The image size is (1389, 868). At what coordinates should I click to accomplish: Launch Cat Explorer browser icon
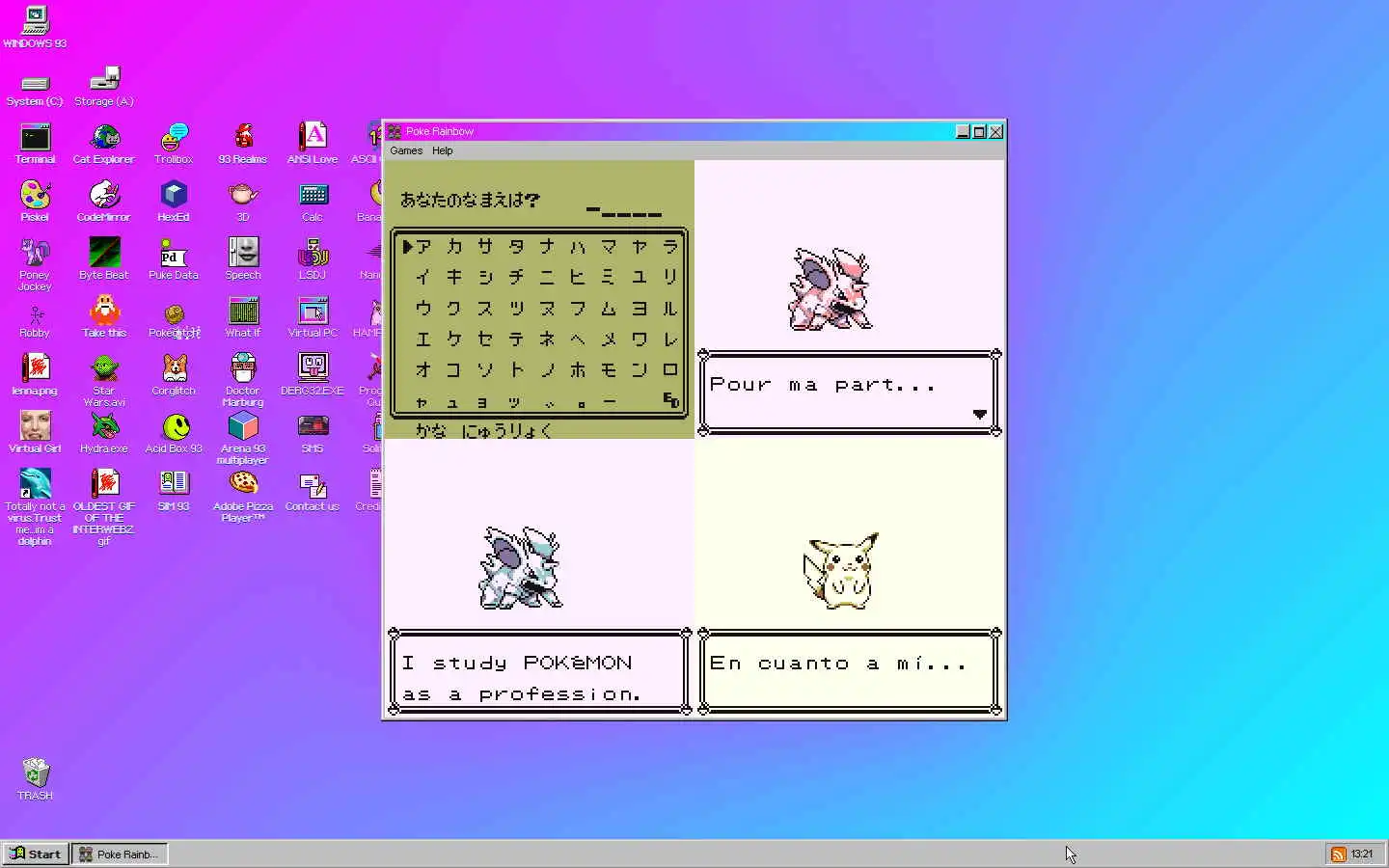click(x=104, y=144)
